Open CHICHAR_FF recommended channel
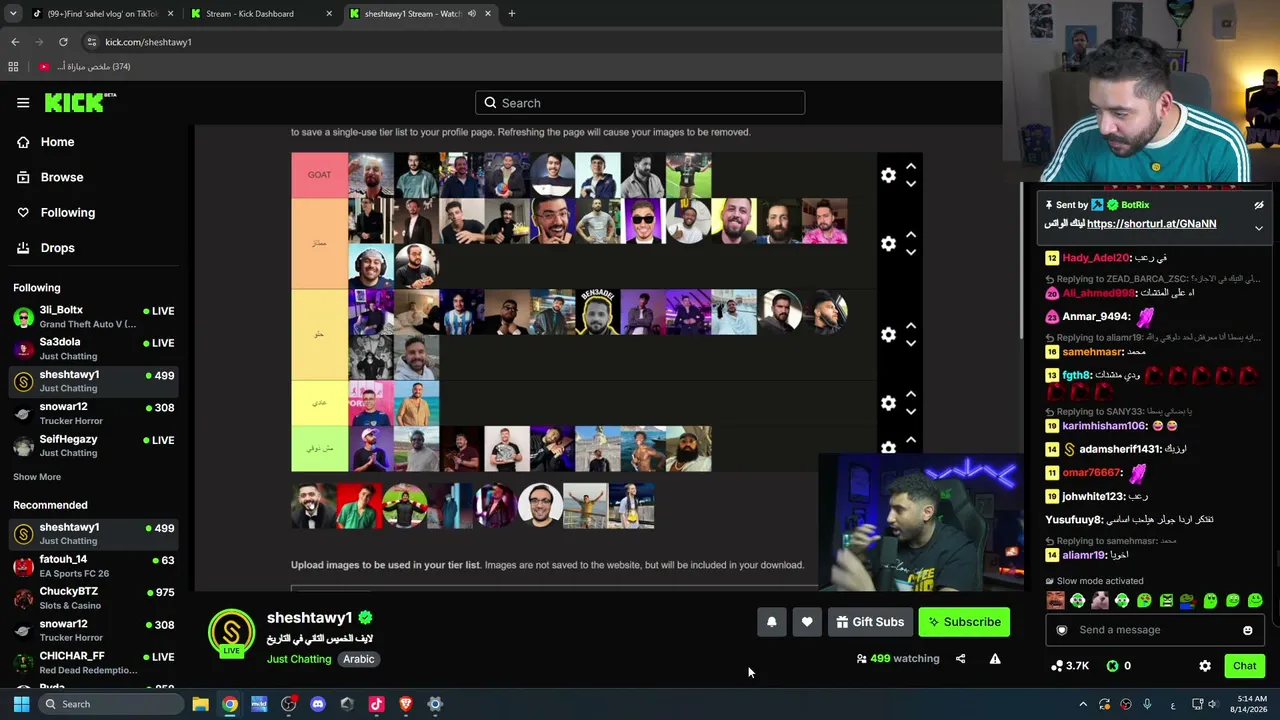This screenshot has height=720, width=1280. 95,663
